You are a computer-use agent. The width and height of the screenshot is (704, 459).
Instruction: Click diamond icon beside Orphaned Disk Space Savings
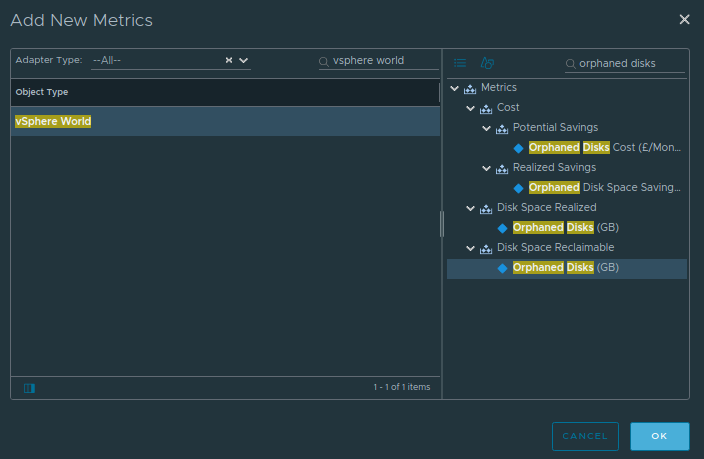(519, 188)
